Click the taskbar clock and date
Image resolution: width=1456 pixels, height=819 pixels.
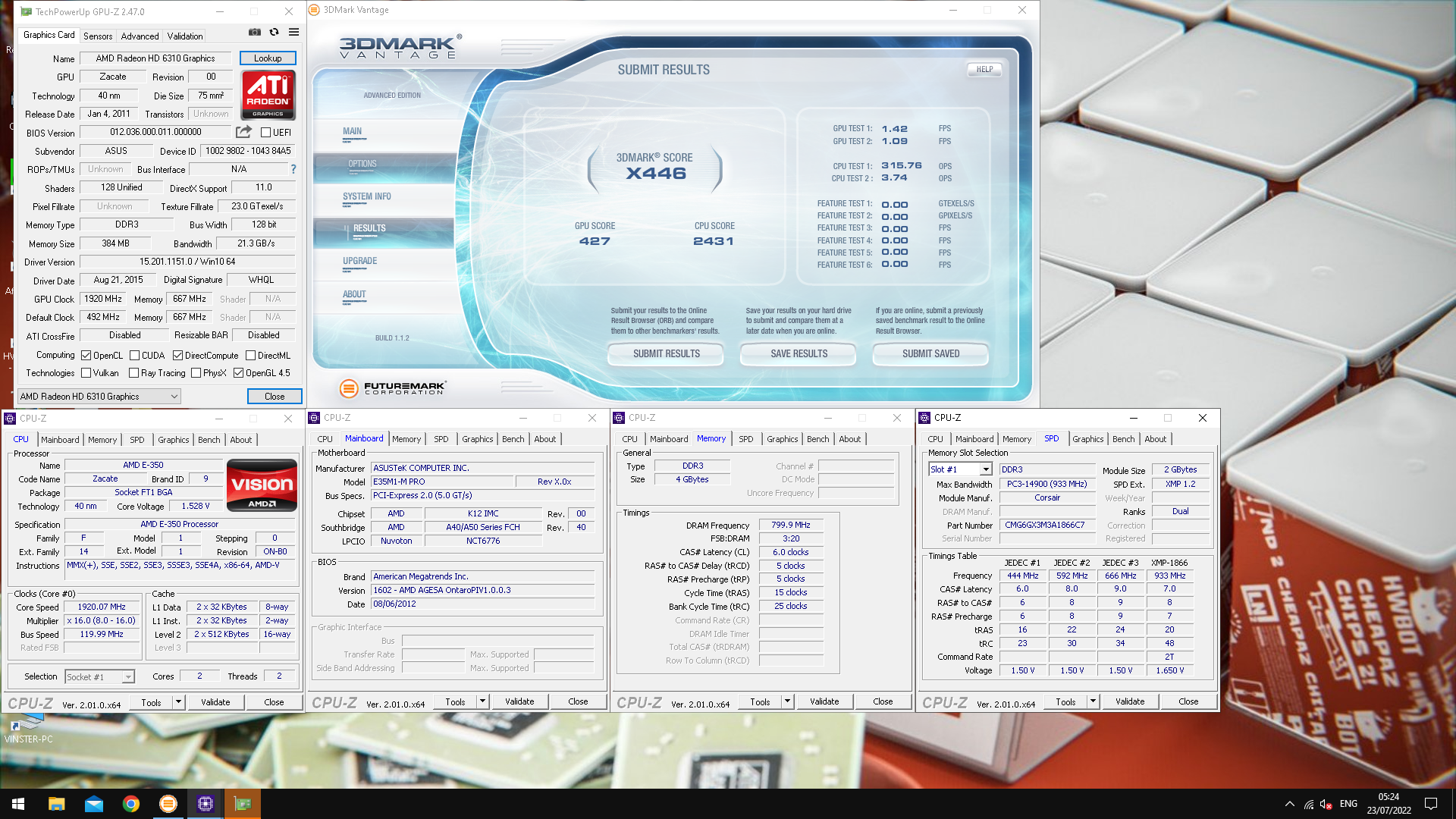[x=1389, y=804]
